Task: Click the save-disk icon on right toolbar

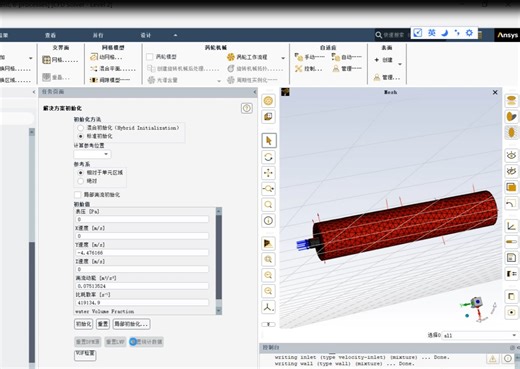Action: (x=511, y=257)
